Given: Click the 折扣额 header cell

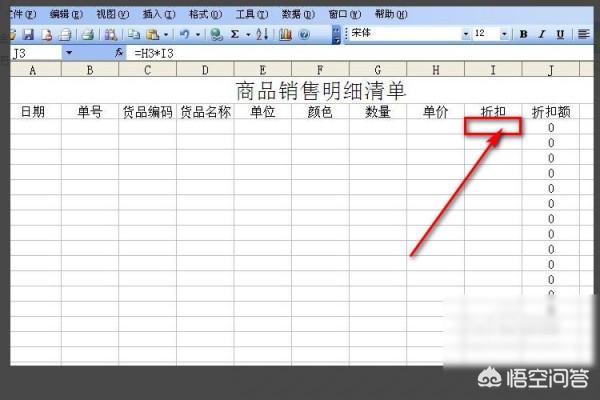Looking at the screenshot, I should (551, 112).
